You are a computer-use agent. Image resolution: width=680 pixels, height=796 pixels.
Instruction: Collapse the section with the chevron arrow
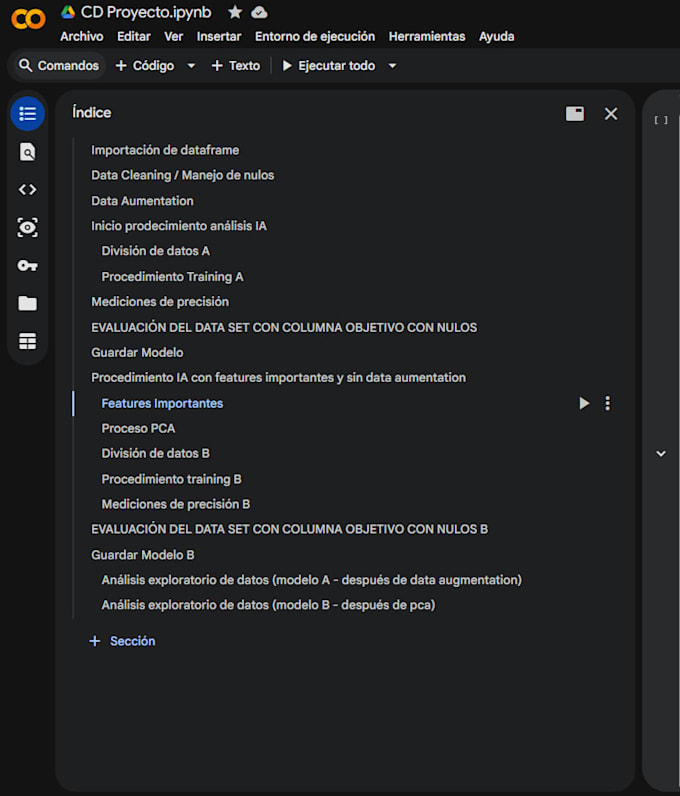tap(661, 453)
